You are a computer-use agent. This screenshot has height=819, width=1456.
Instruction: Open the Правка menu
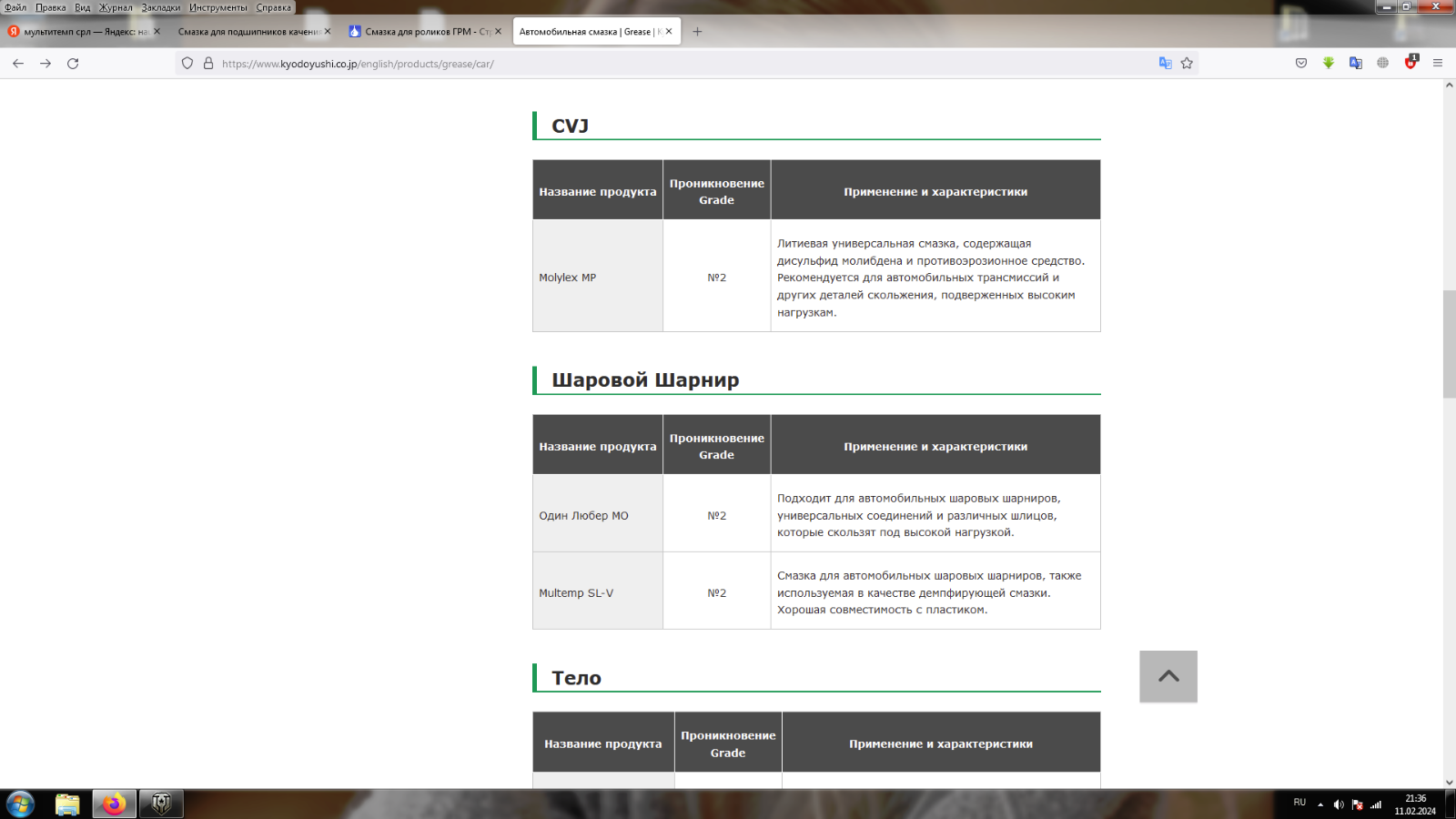click(51, 7)
